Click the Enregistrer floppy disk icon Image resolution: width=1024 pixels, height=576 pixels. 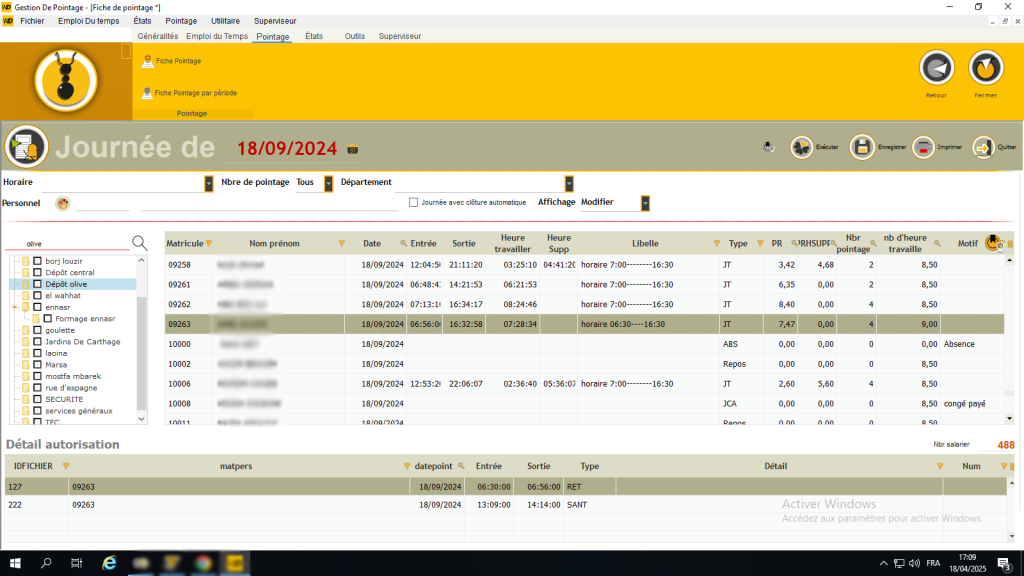pyautogui.click(x=862, y=147)
